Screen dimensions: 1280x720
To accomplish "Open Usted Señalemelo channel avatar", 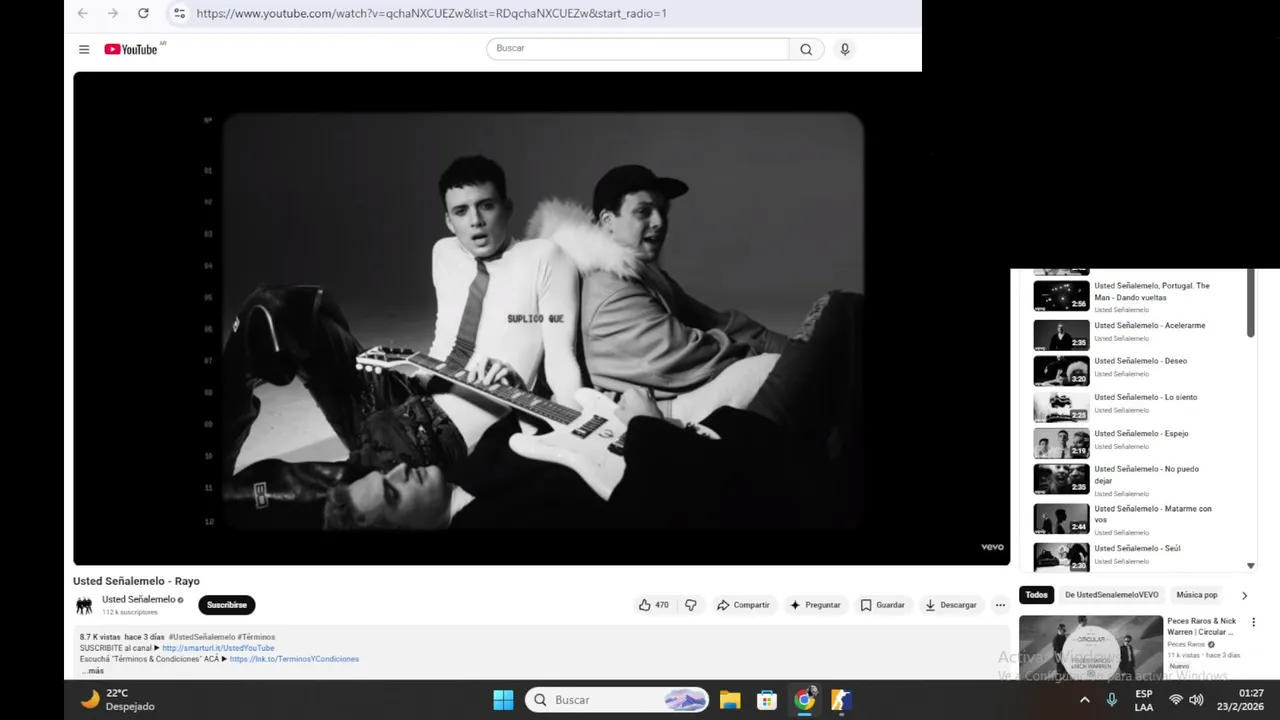I will (84, 605).
